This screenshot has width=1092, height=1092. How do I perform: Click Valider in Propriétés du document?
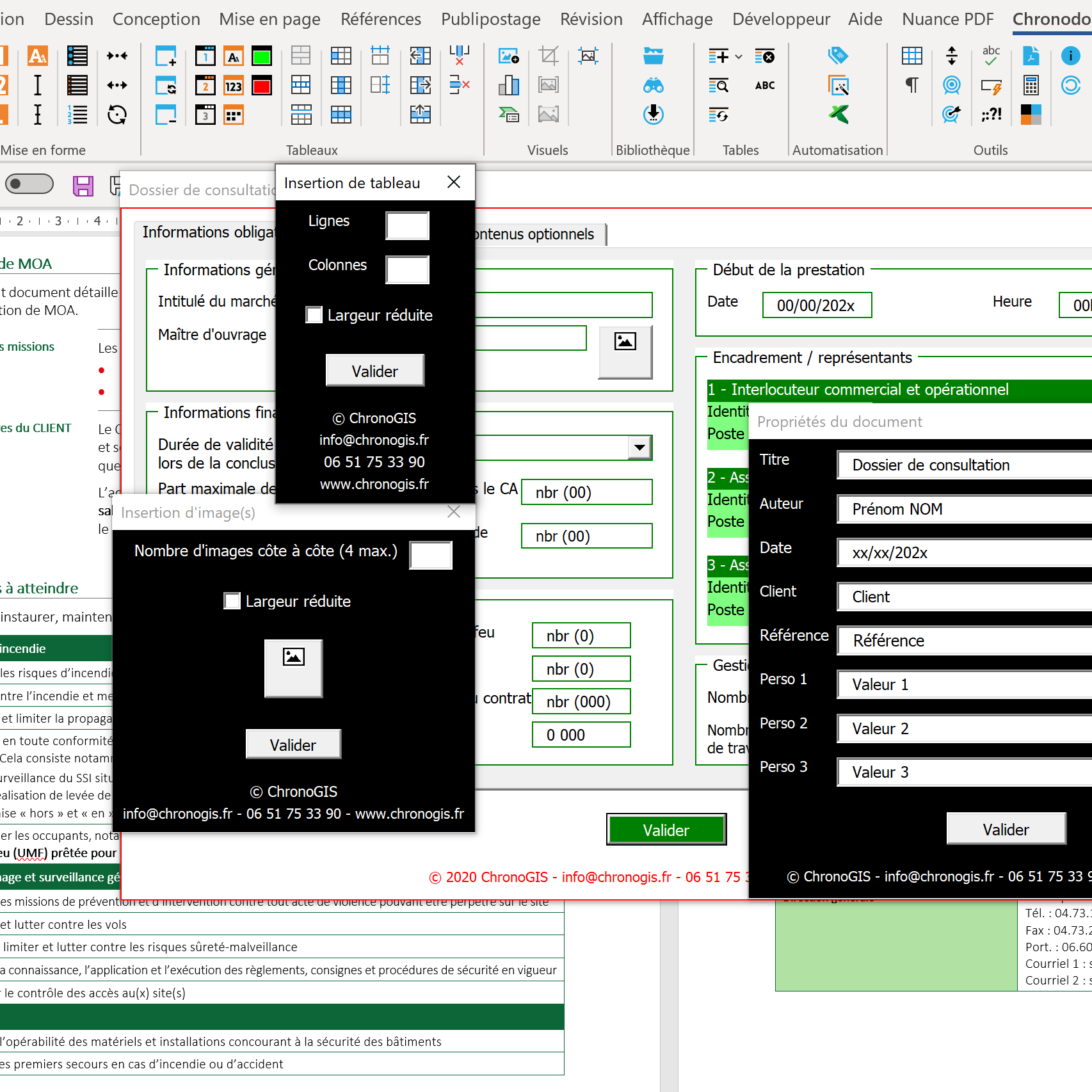(1006, 829)
